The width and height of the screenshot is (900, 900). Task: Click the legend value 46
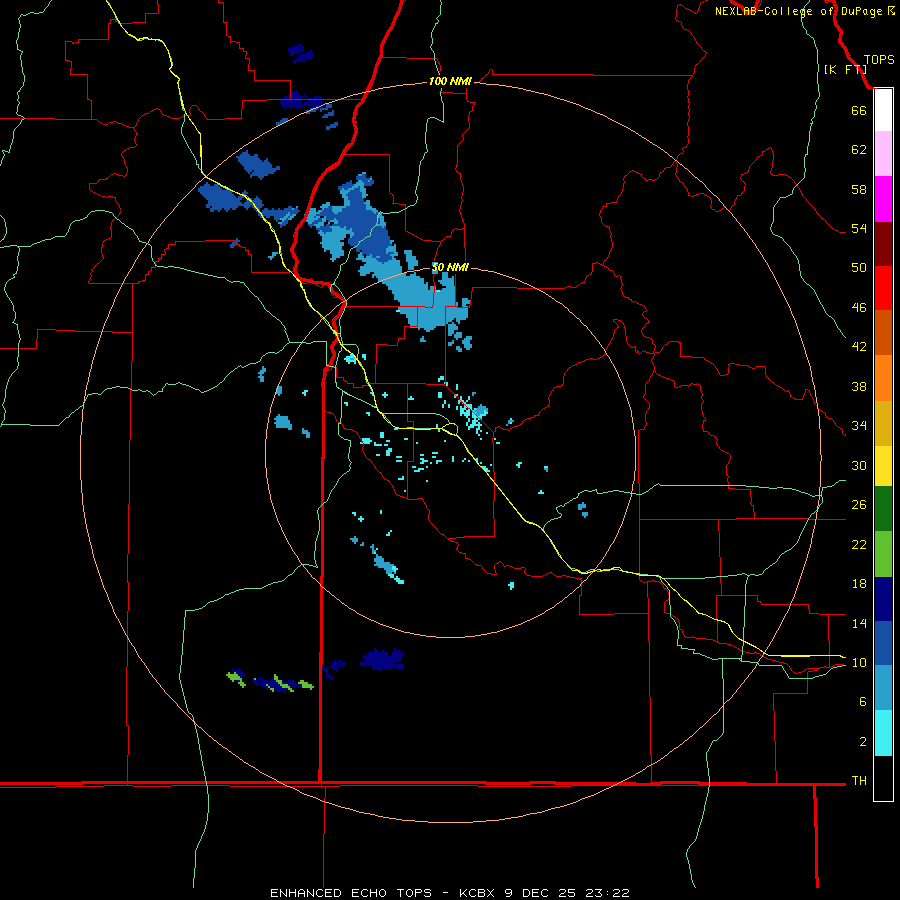click(859, 308)
